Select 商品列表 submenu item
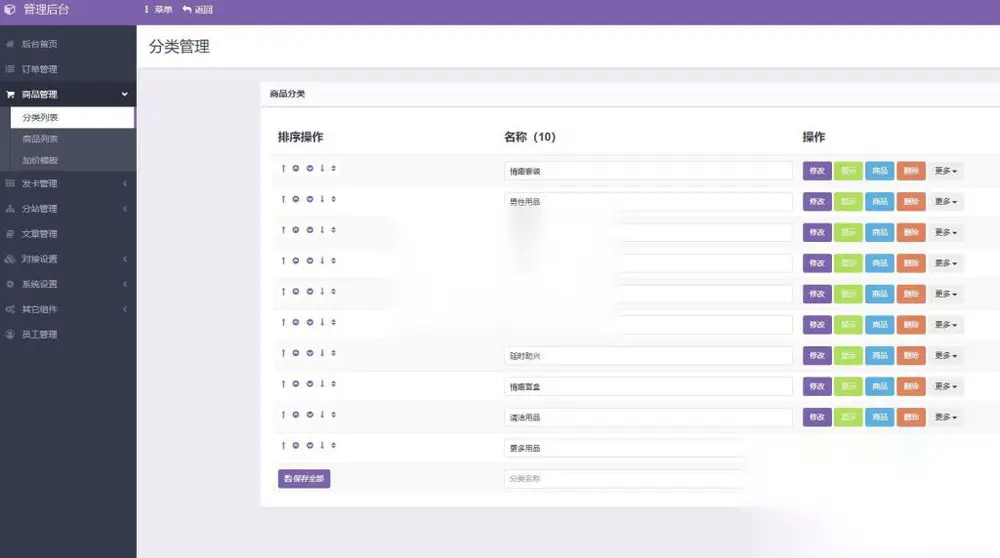1000x558 pixels. 72,139
